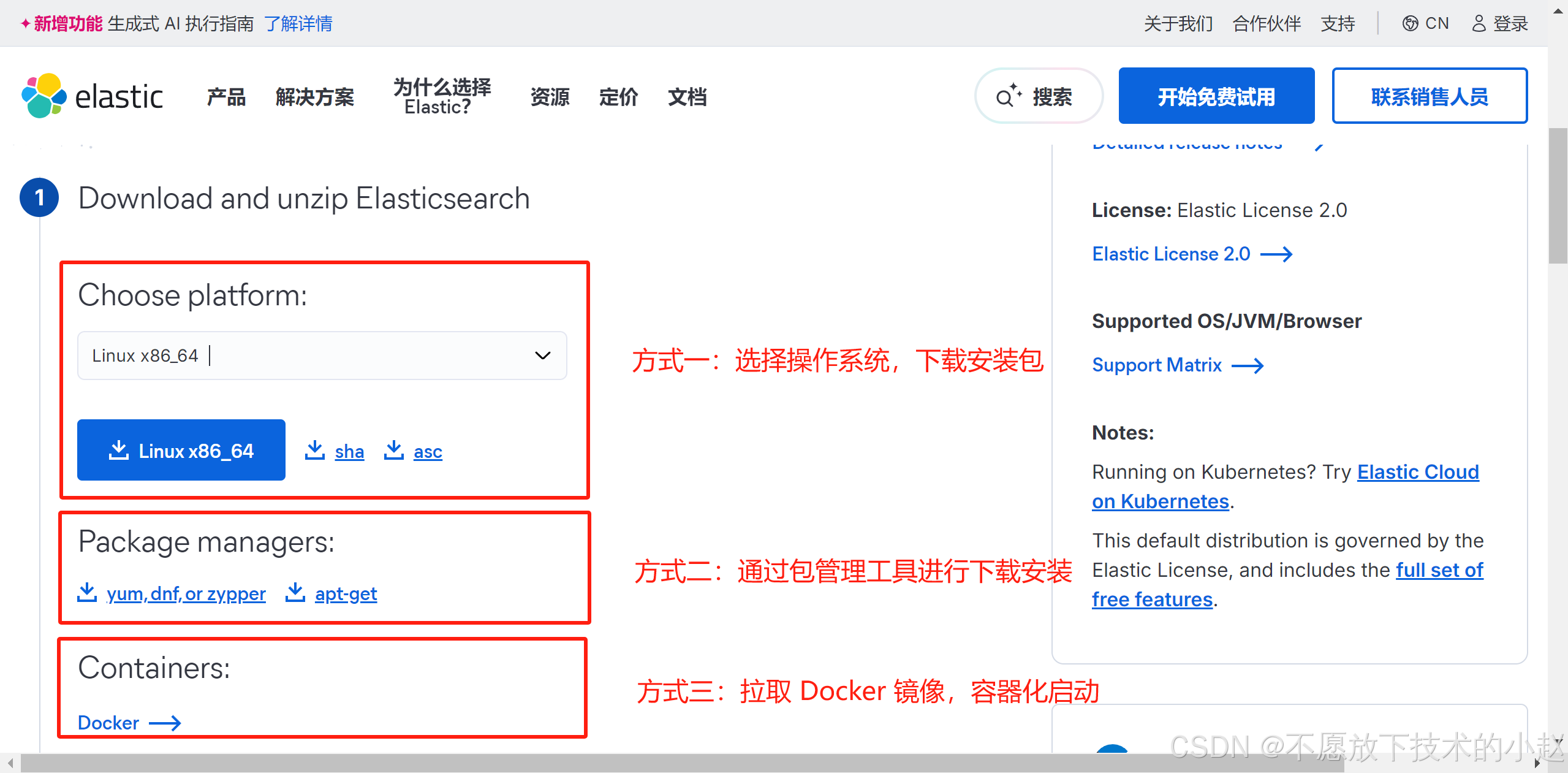Expand the Choose platform dropdown chevron
Viewport: 1568px width, 773px height.
point(542,356)
